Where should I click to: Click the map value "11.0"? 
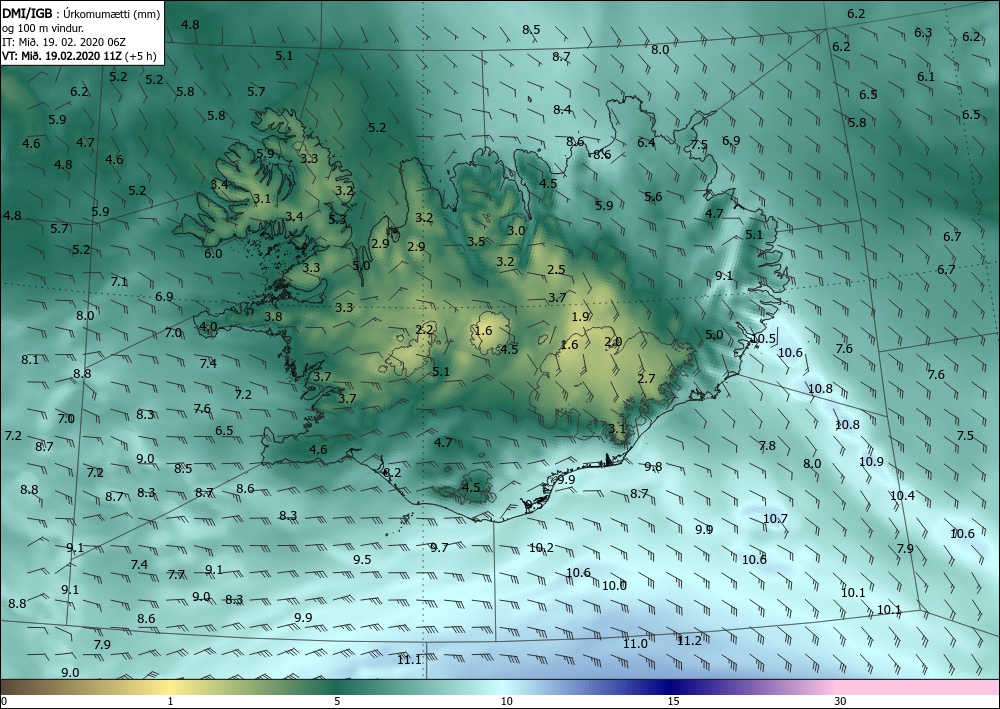tap(635, 644)
